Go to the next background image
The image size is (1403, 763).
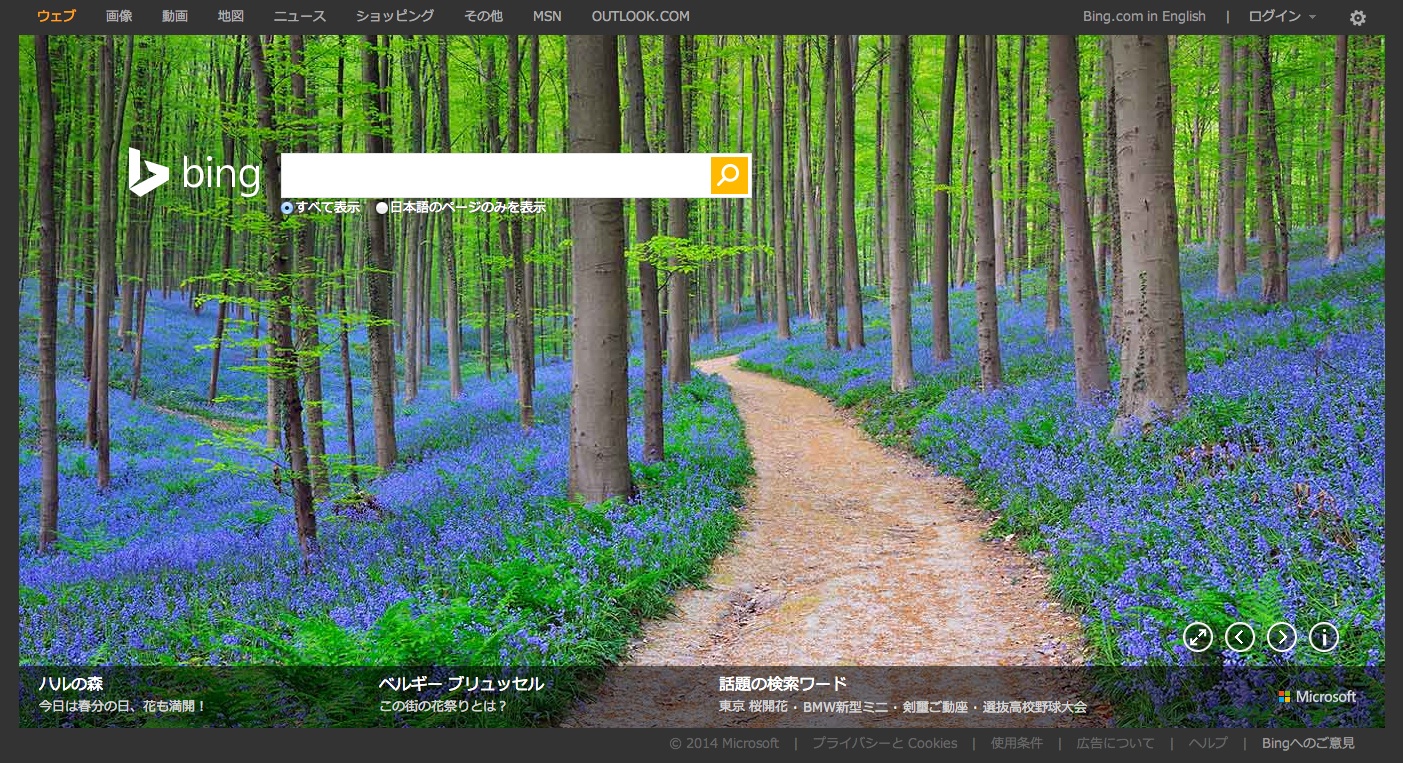point(1282,637)
